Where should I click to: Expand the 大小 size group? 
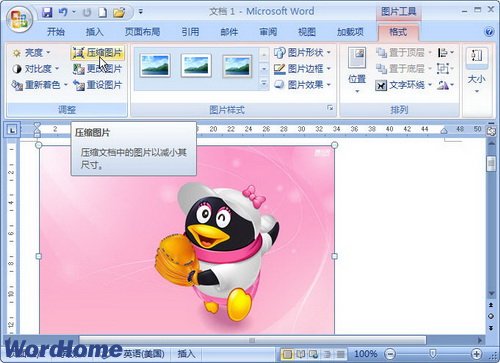[x=477, y=71]
